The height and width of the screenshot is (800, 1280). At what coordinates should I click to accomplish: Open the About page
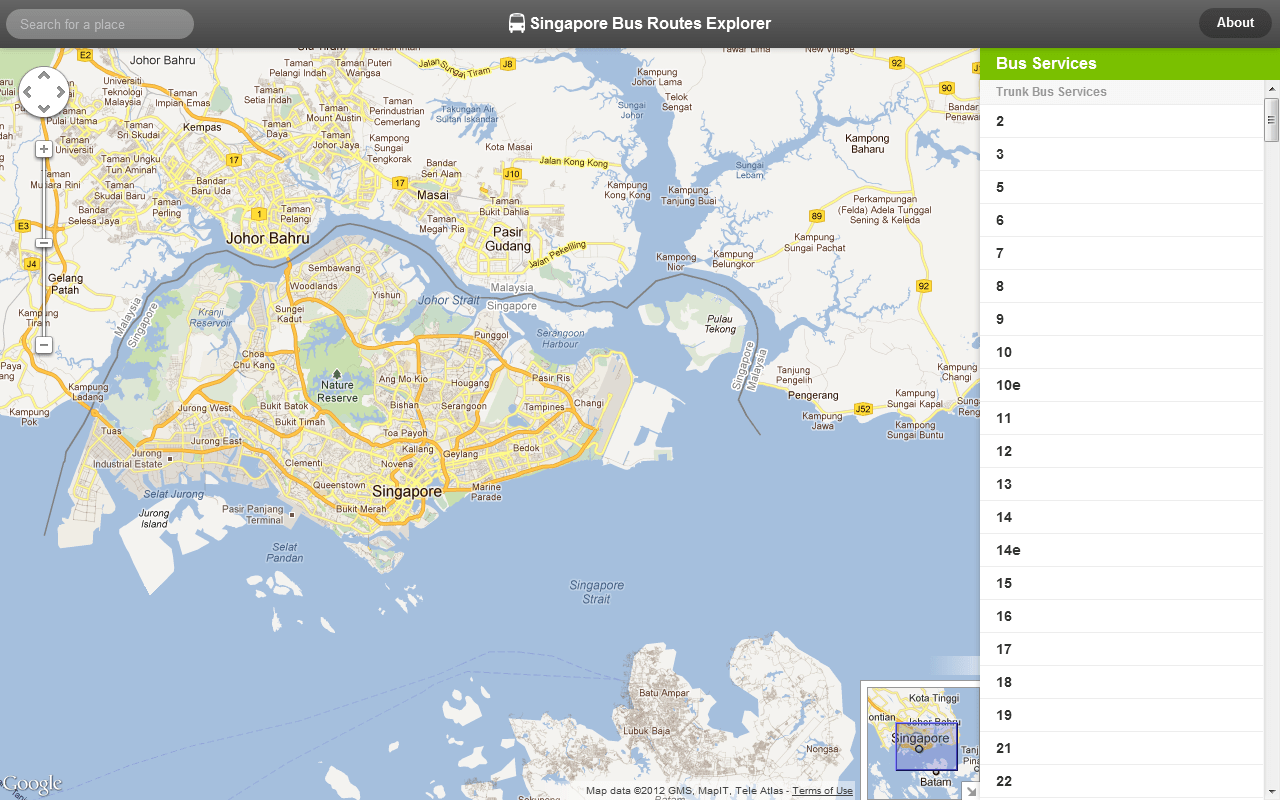point(1234,23)
